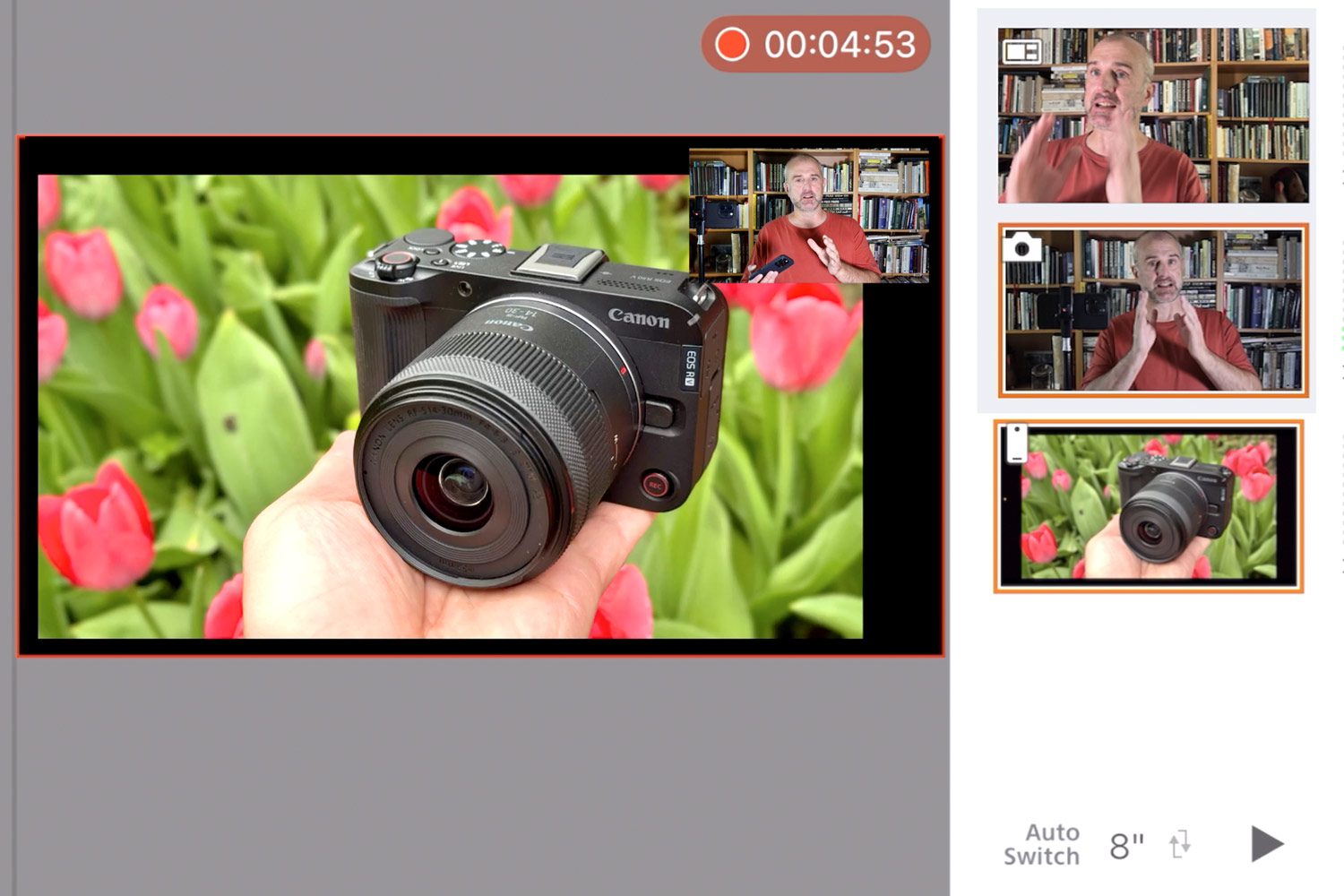Click the picture-in-picture inset in the main preview
This screenshot has width=1344, height=896.
tap(809, 216)
